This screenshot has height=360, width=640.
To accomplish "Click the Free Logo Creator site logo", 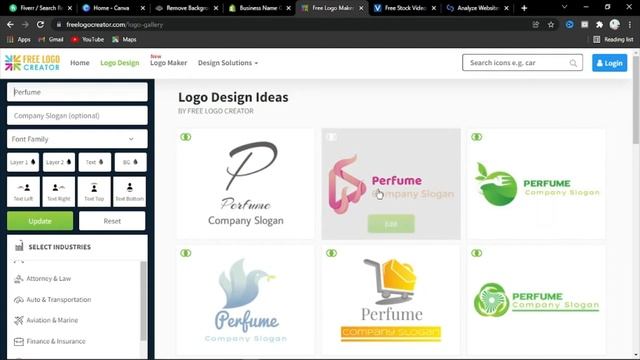I will pyautogui.click(x=32, y=63).
